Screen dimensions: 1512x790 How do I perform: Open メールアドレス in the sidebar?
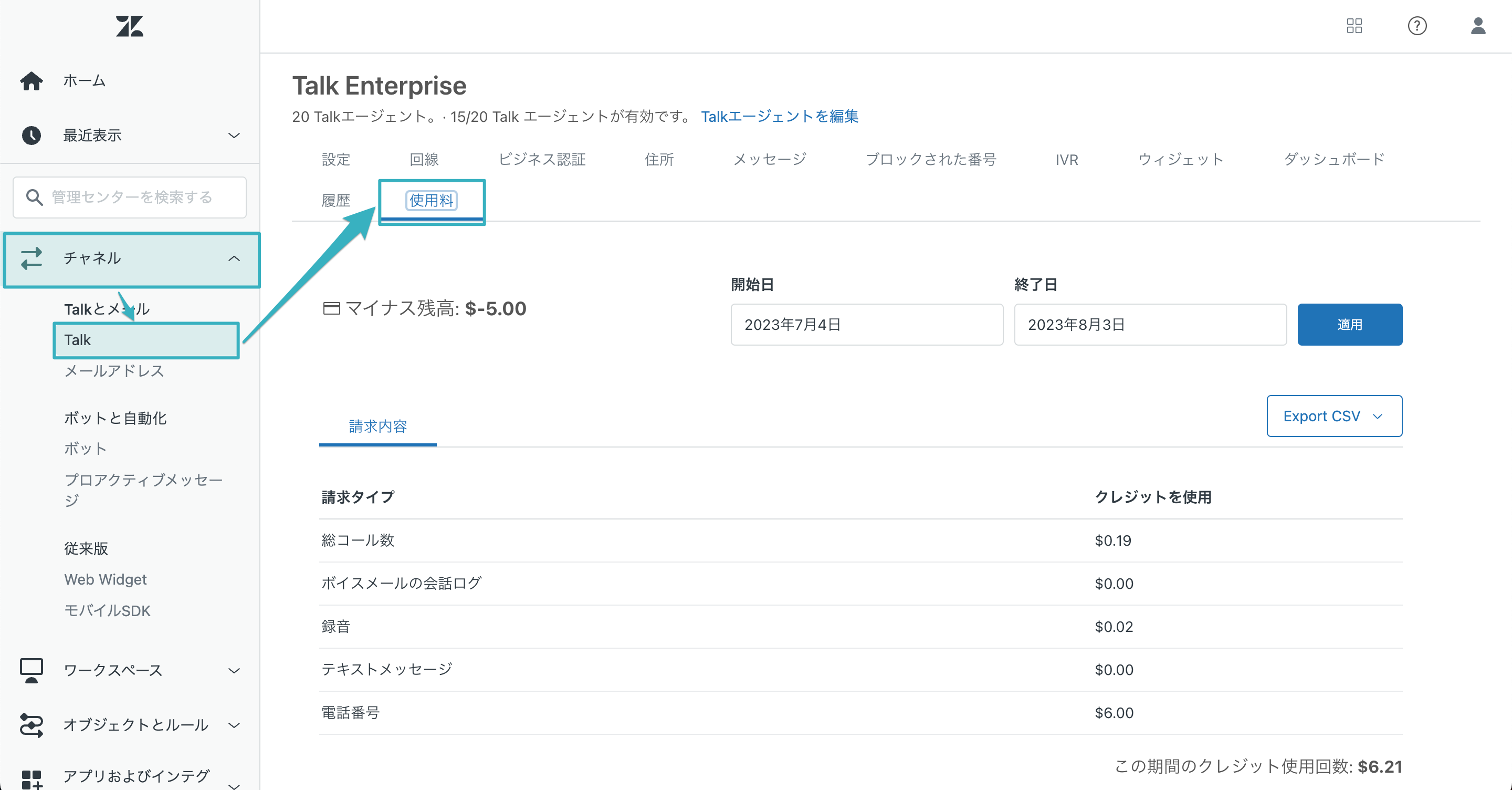point(114,371)
